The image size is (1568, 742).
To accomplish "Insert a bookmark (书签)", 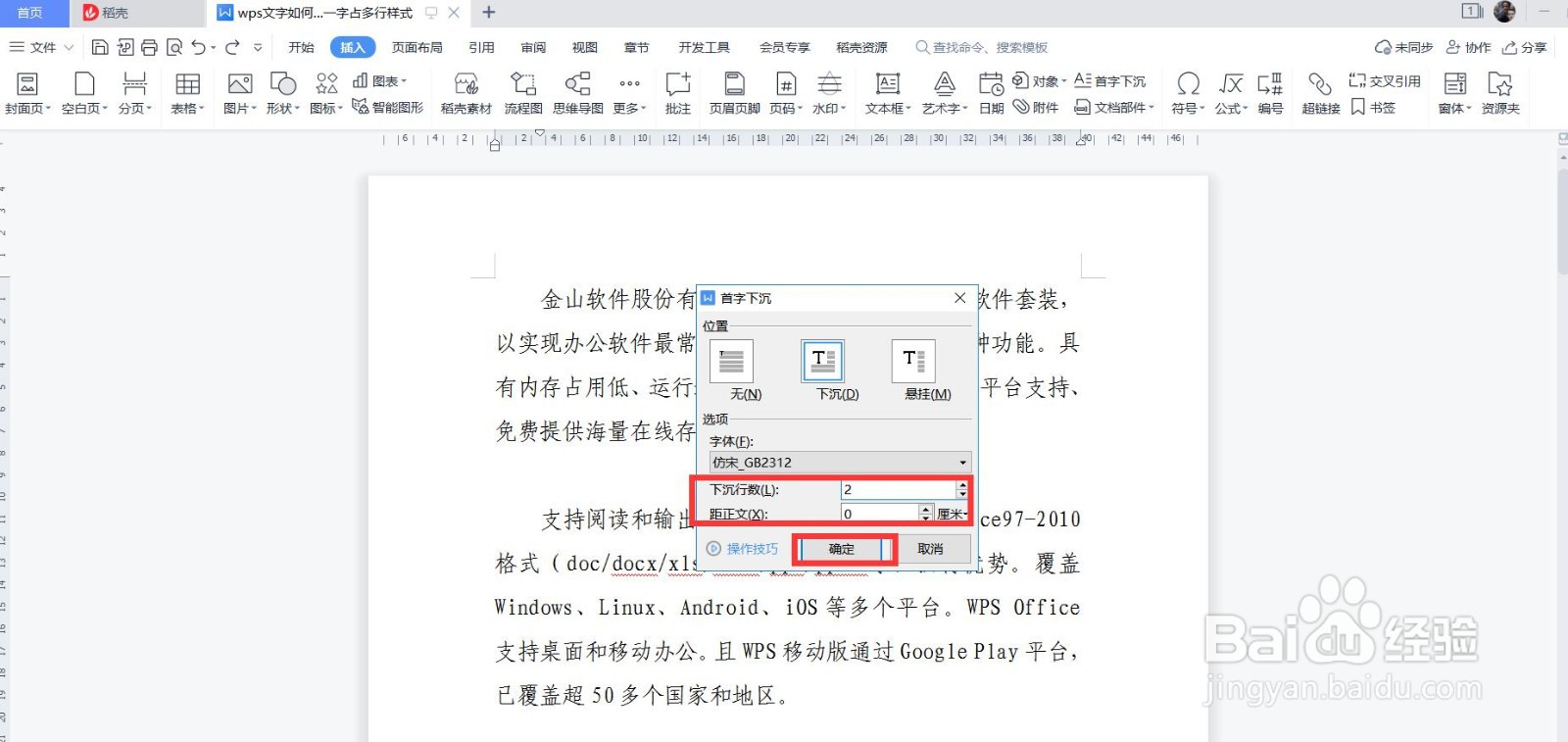I will pos(1373,107).
